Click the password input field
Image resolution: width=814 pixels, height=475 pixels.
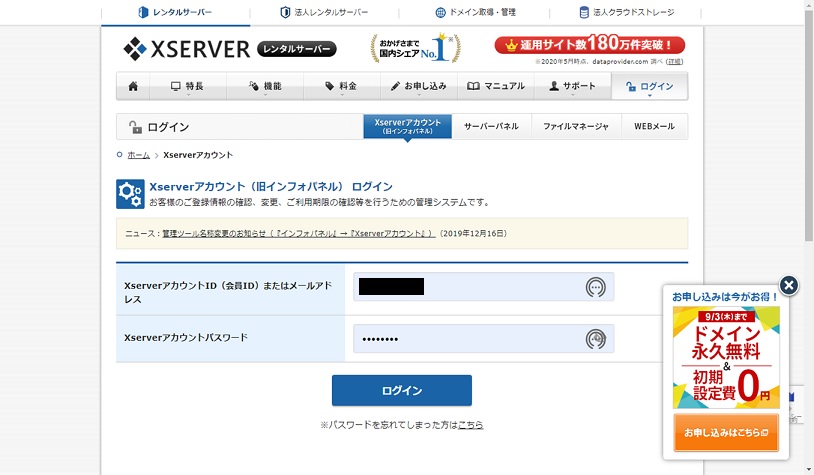483,338
